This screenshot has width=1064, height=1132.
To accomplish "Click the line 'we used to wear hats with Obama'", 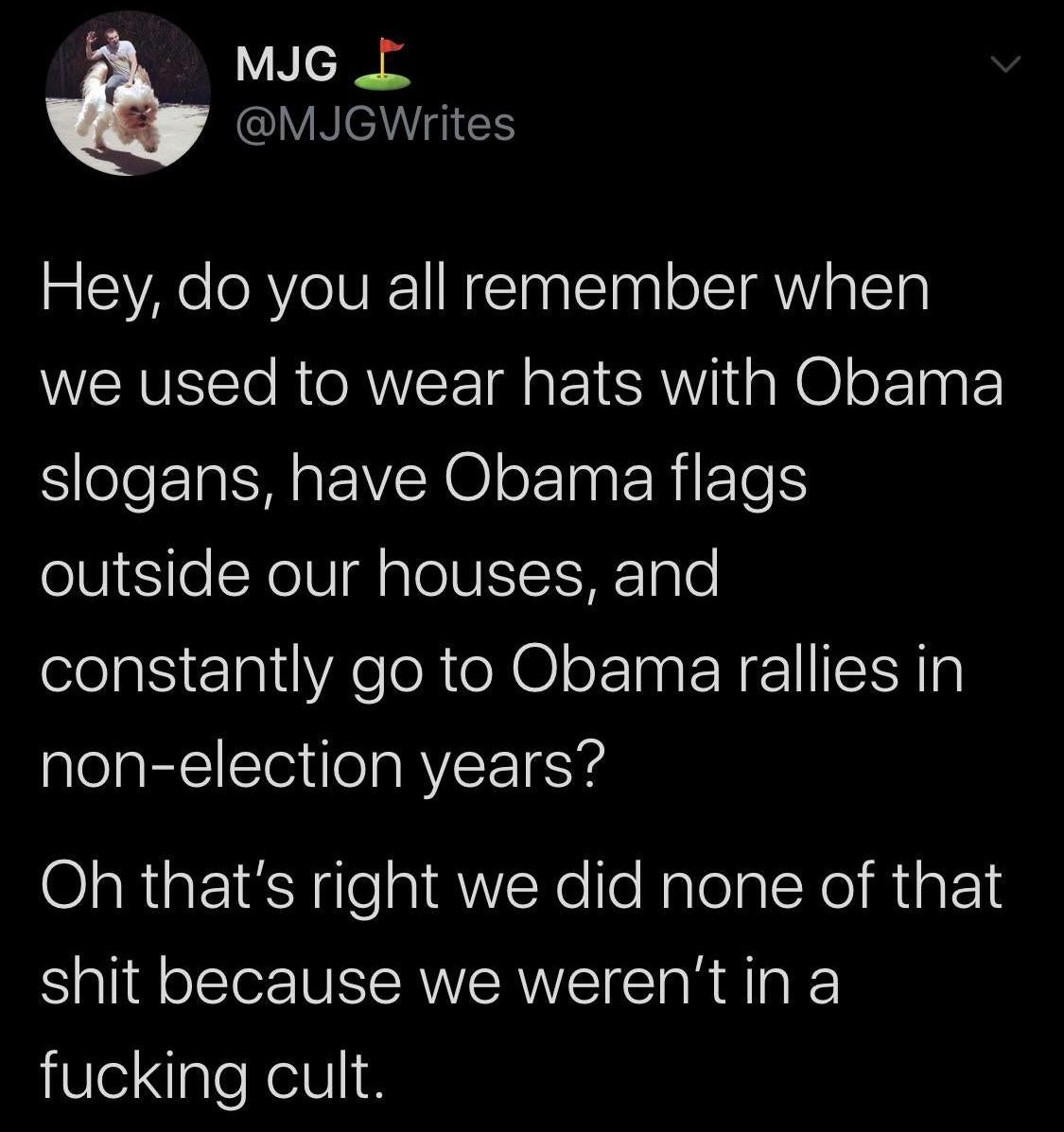I will [x=522, y=384].
